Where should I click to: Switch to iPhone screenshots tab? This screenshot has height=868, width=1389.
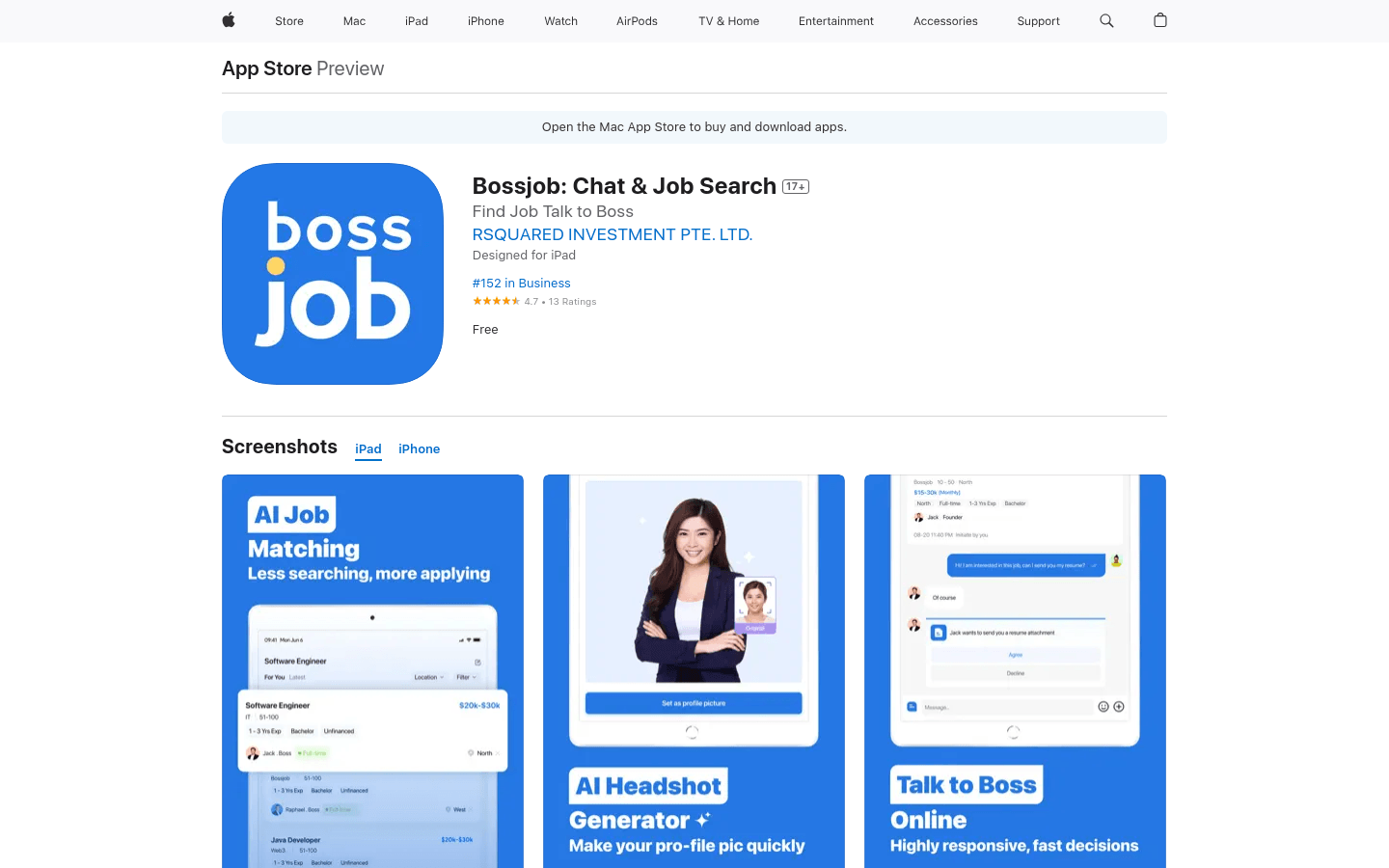coord(420,449)
